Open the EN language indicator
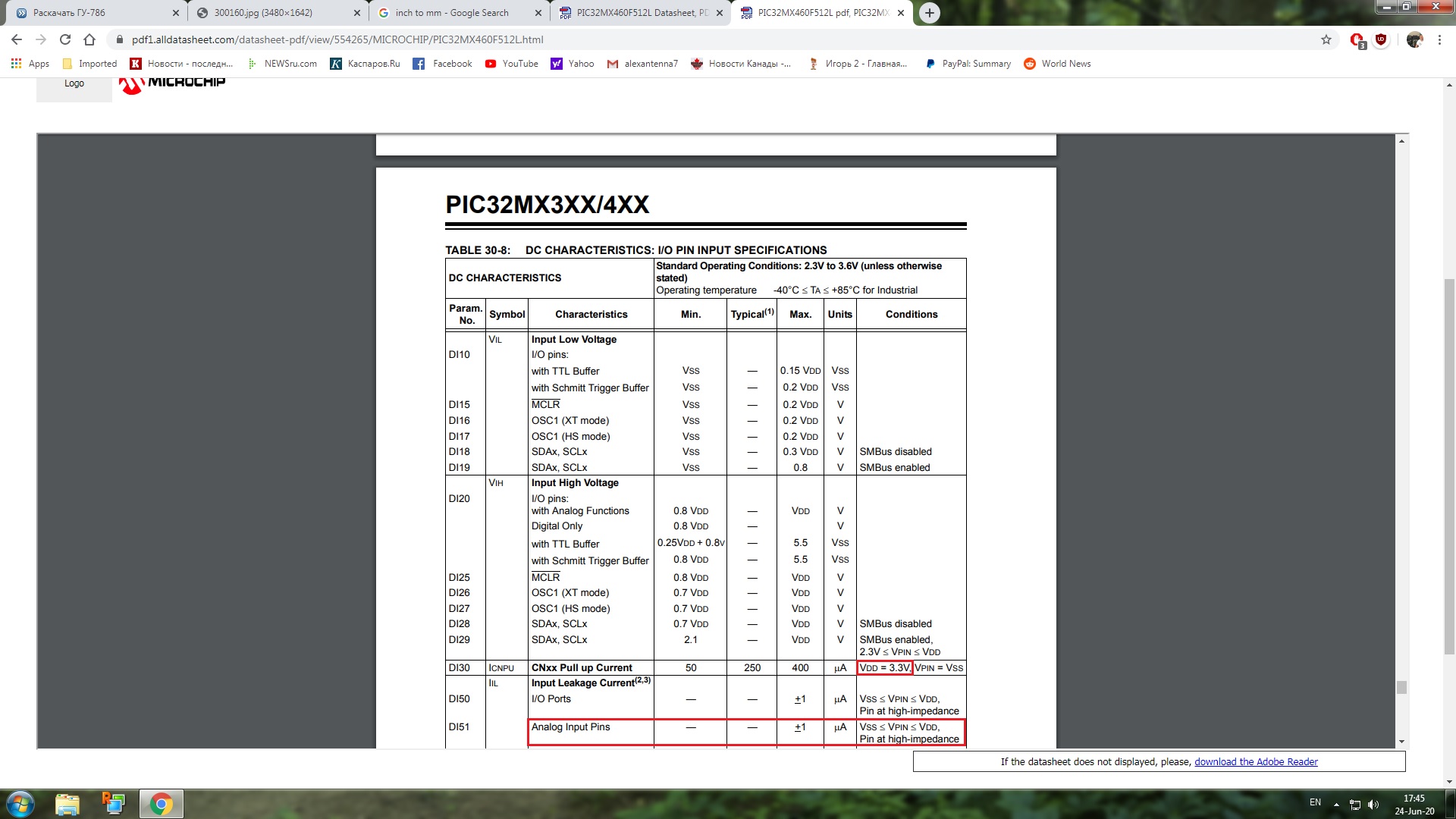 tap(1315, 802)
